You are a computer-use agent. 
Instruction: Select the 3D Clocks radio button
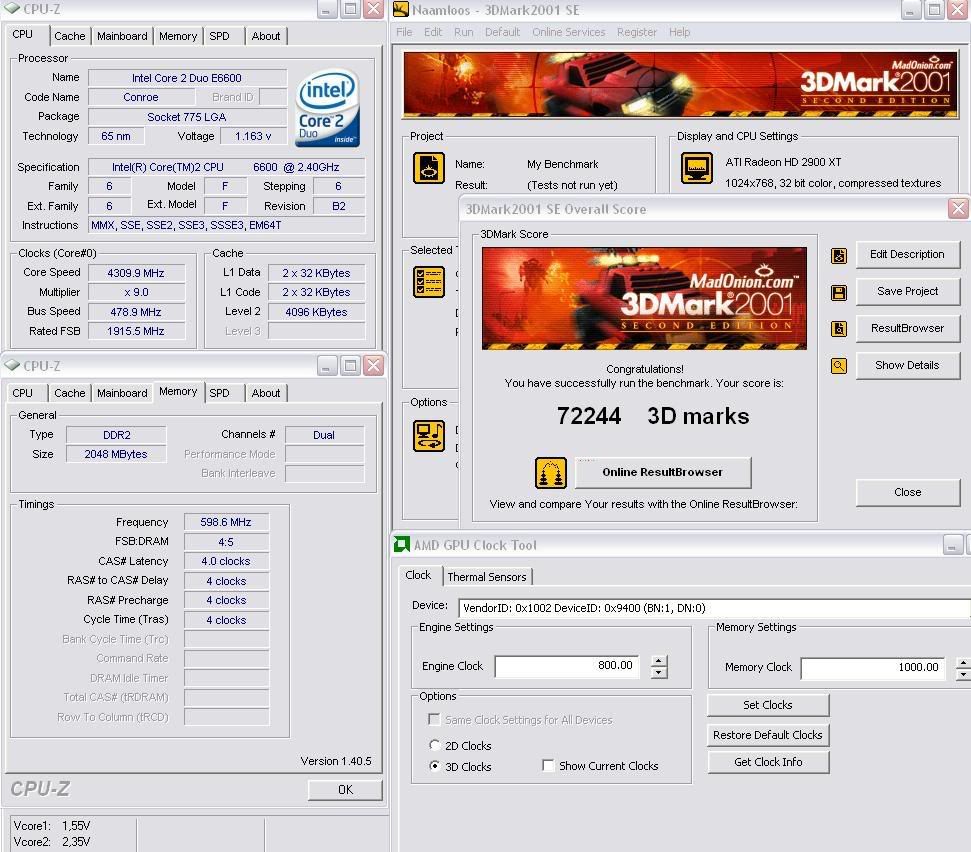435,766
